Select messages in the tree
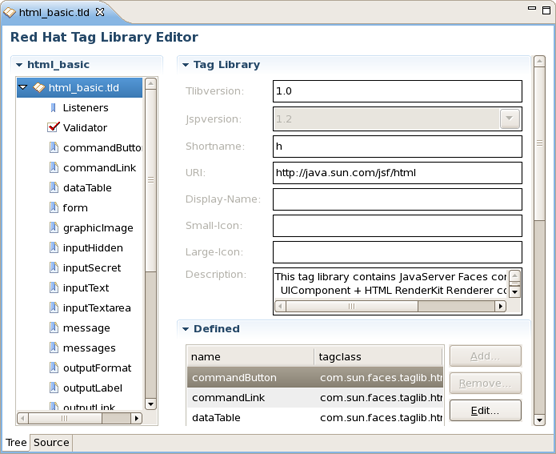 pyautogui.click(x=89, y=348)
